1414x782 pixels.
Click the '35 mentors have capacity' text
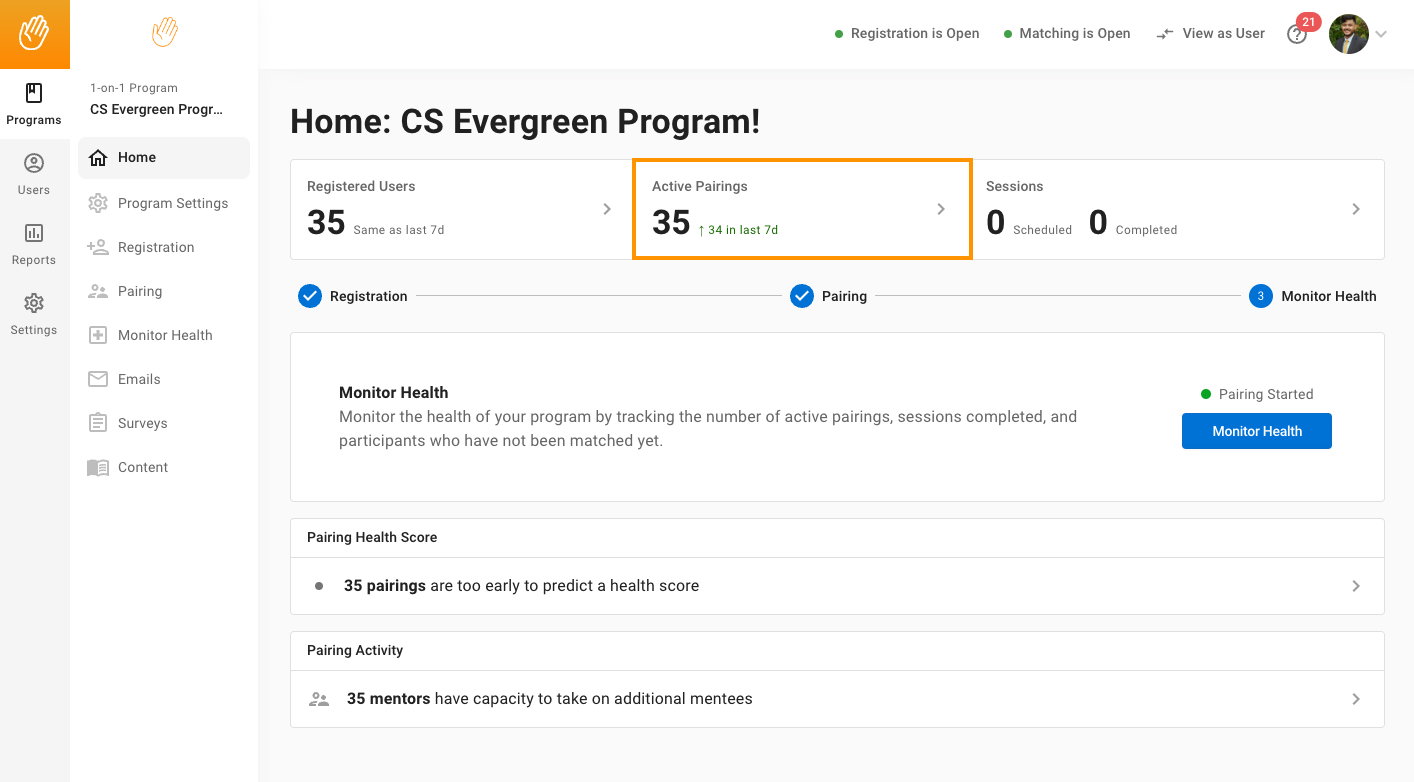point(550,699)
